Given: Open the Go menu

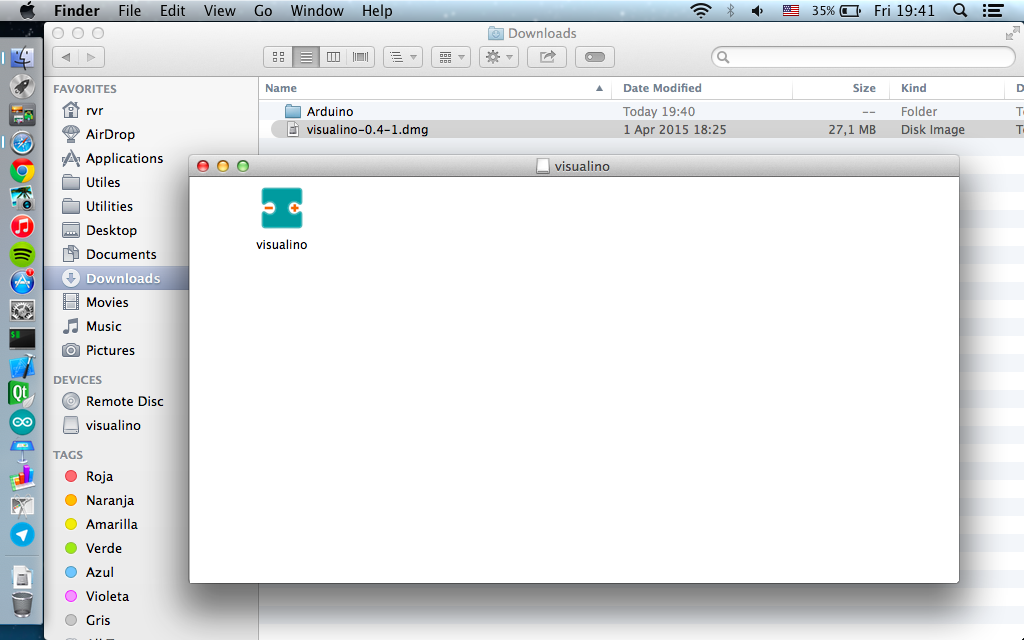Looking at the screenshot, I should tap(263, 10).
